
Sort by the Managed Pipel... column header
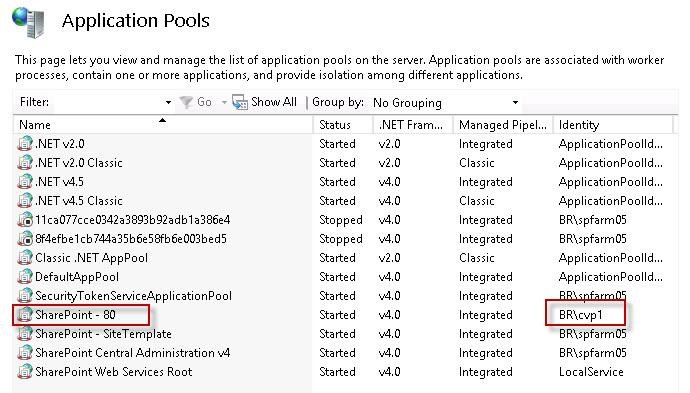(x=503, y=125)
